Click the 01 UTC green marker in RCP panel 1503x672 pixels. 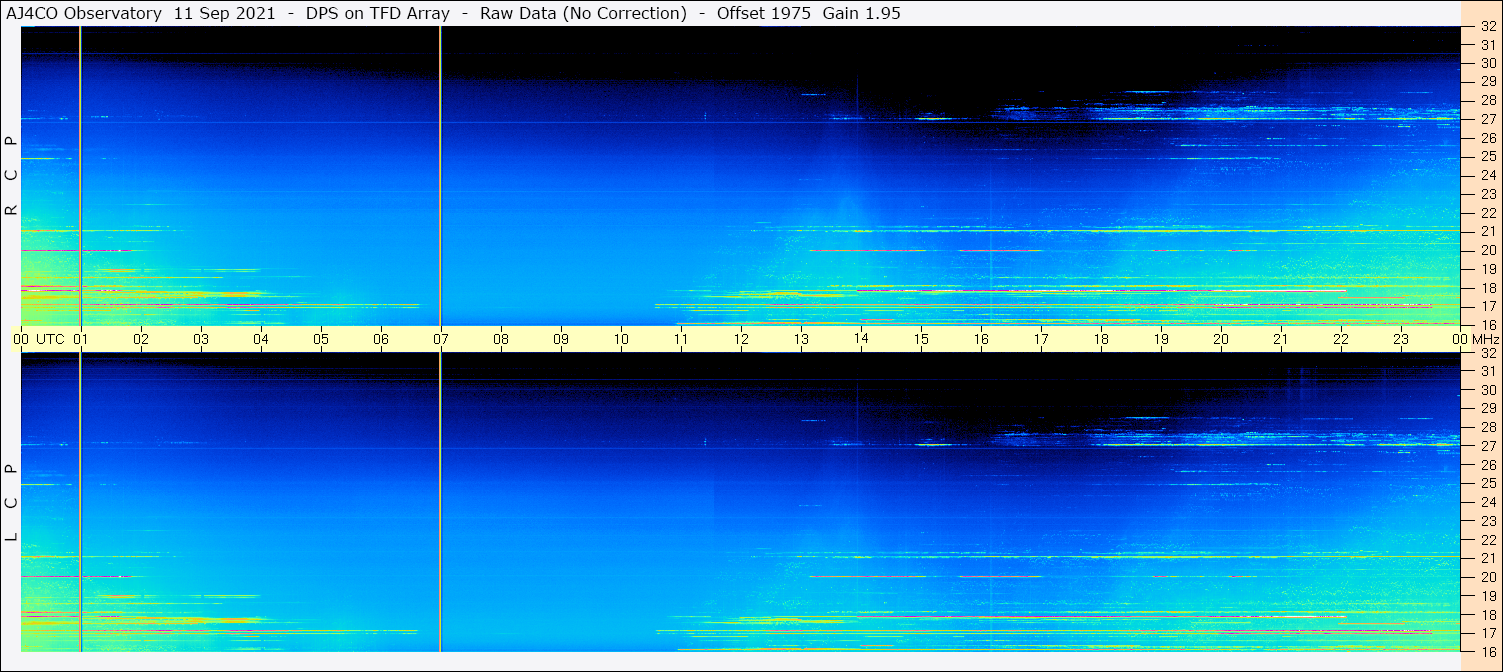tap(81, 175)
